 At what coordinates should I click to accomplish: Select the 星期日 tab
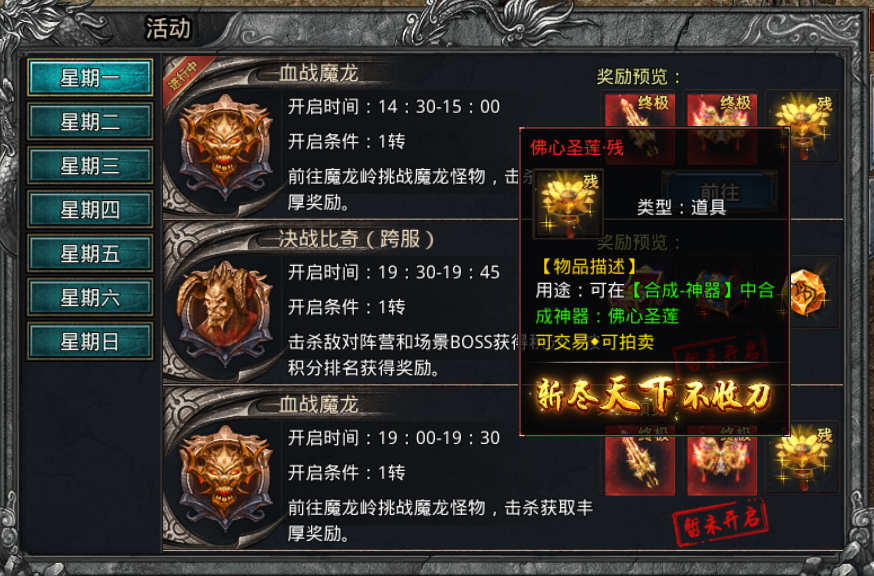point(90,341)
